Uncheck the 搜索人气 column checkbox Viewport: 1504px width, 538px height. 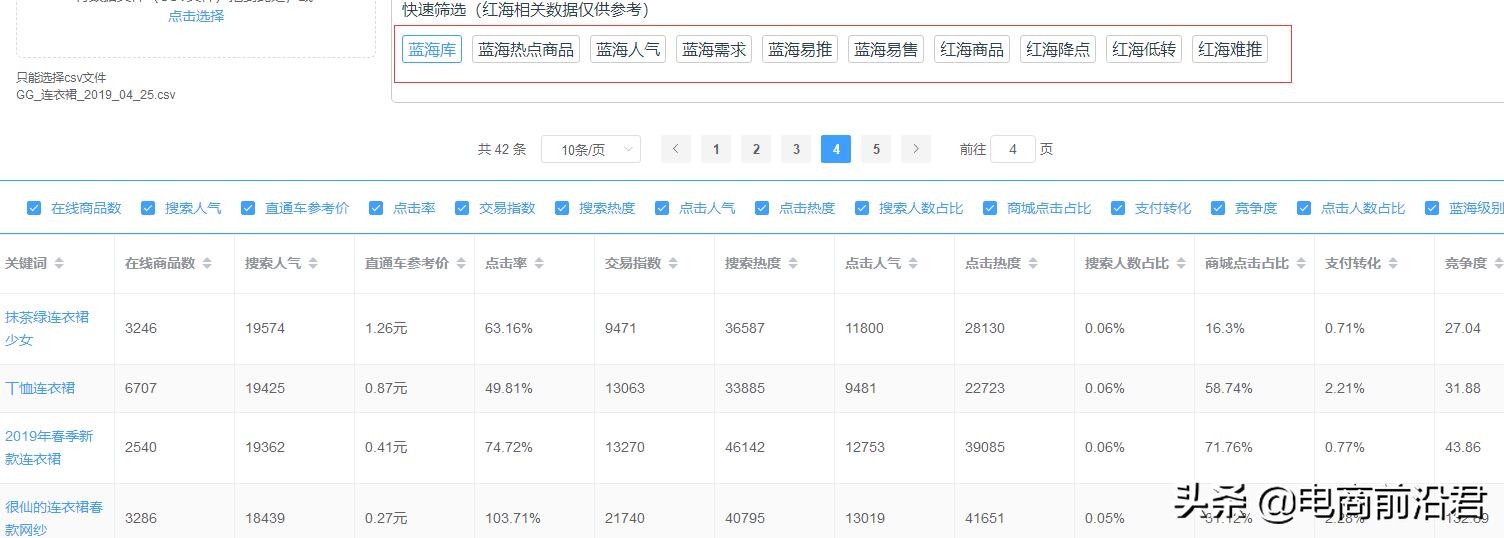(x=148, y=208)
